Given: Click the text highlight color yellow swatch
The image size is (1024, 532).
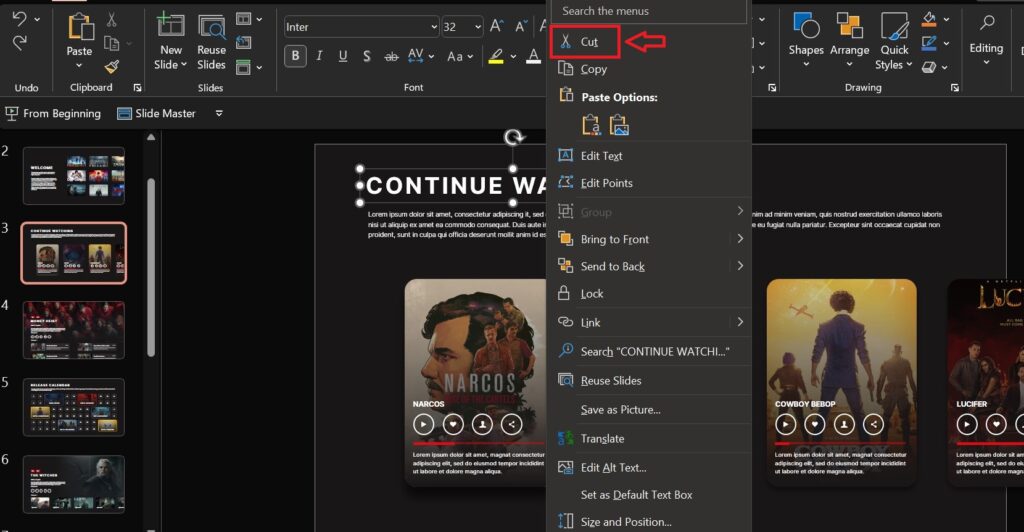Looking at the screenshot, I should pyautogui.click(x=496, y=57).
